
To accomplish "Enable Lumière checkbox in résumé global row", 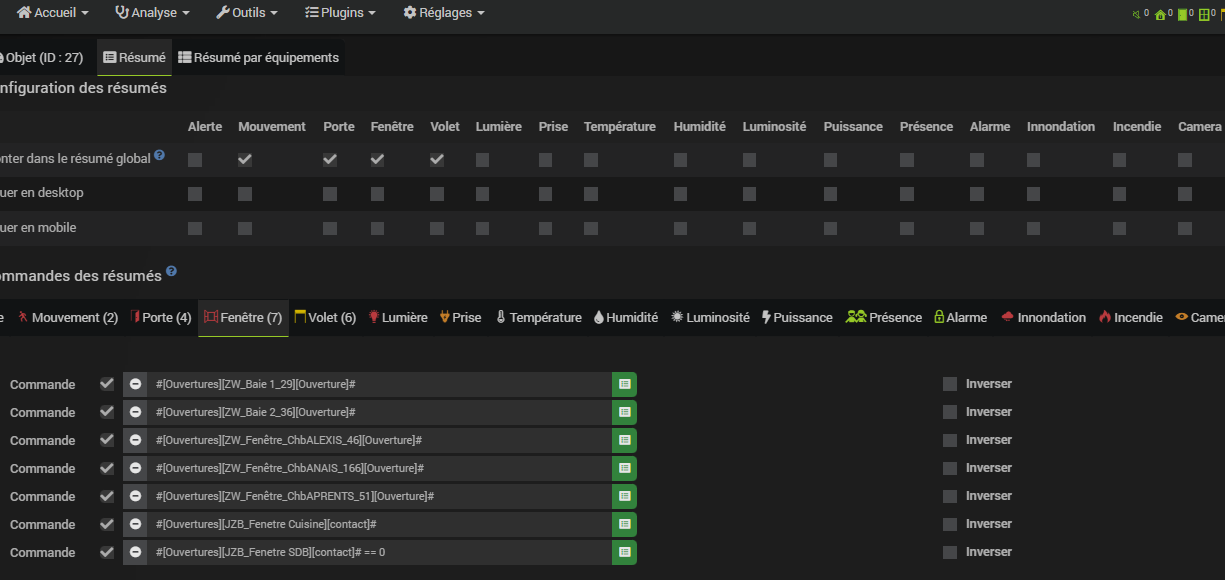I will tap(483, 160).
